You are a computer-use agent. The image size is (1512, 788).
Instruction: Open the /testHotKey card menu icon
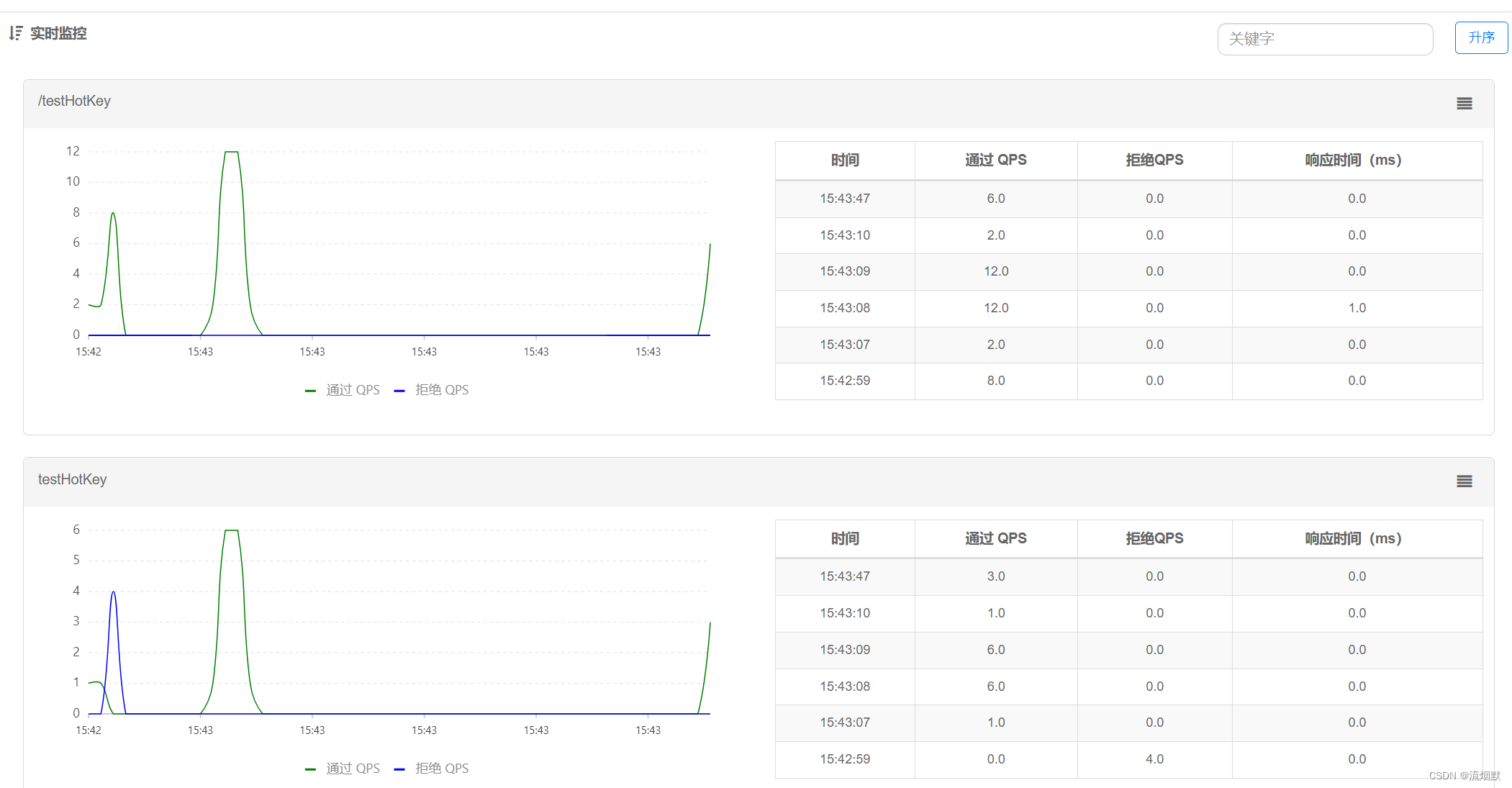pos(1464,104)
